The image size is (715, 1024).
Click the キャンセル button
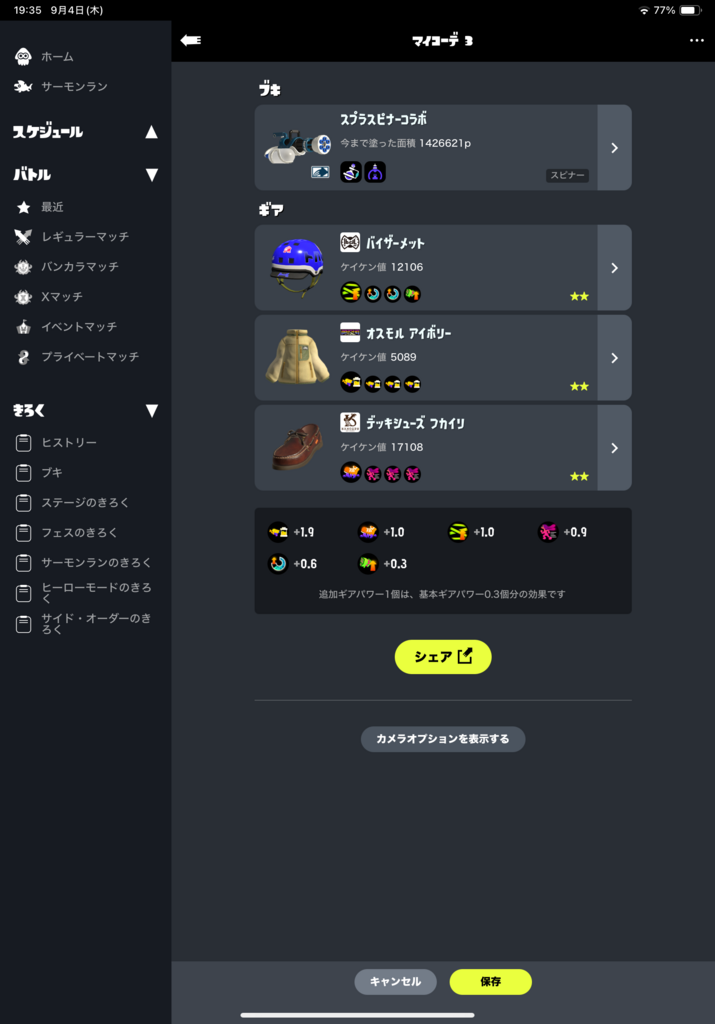(395, 982)
